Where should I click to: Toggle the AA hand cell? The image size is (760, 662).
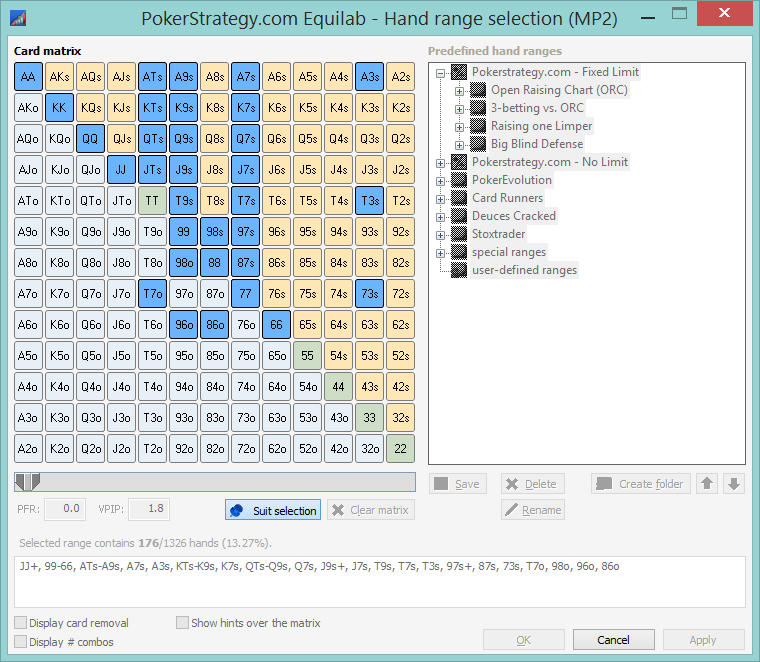click(28, 77)
